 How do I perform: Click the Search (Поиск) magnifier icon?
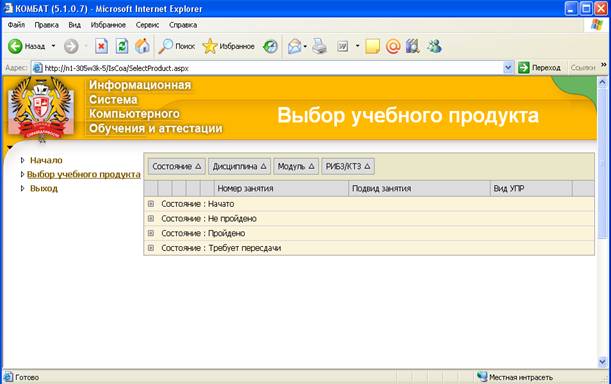(165, 46)
